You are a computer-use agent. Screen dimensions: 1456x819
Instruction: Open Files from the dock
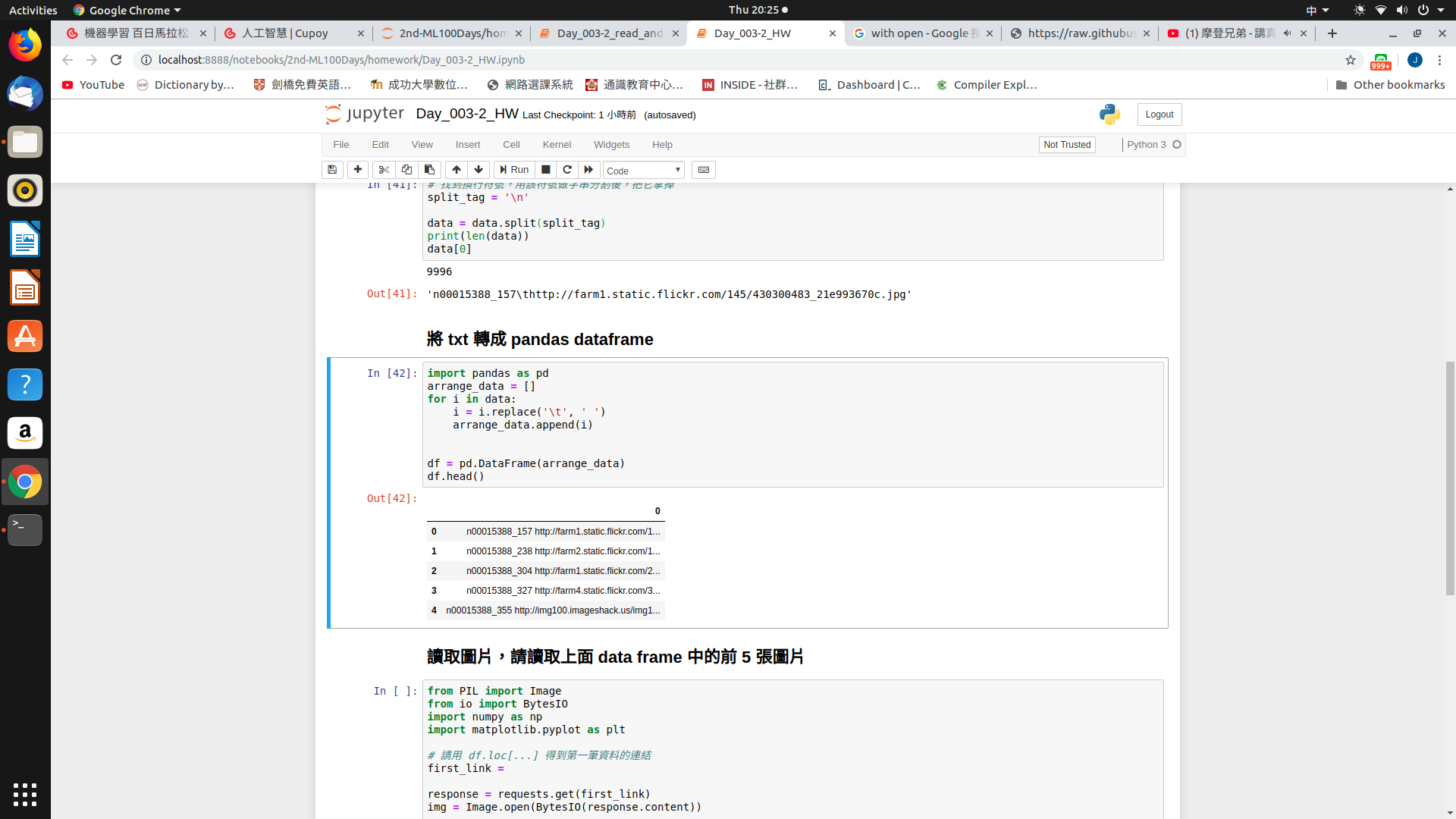25,143
